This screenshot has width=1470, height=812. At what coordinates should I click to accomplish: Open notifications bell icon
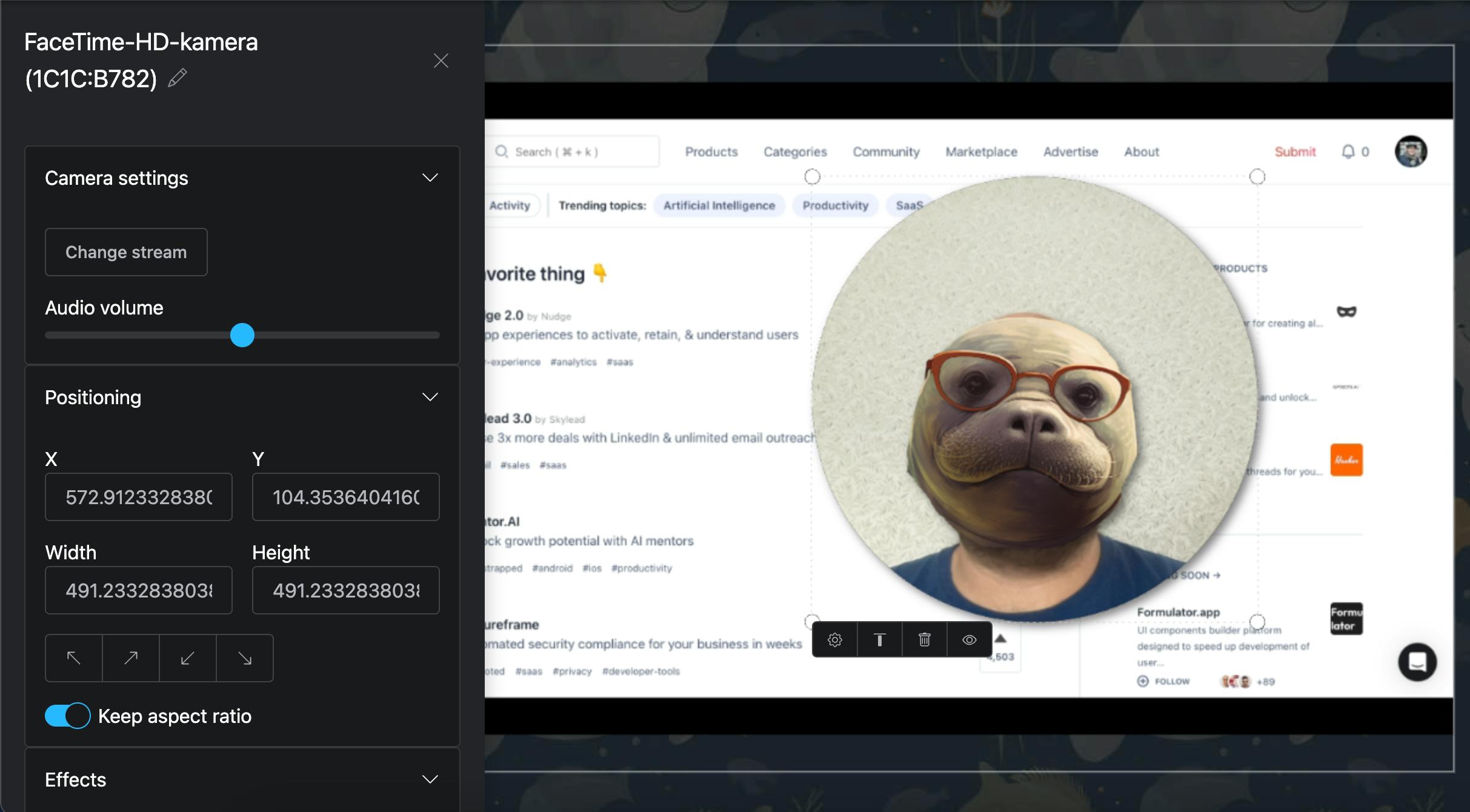pos(1348,151)
